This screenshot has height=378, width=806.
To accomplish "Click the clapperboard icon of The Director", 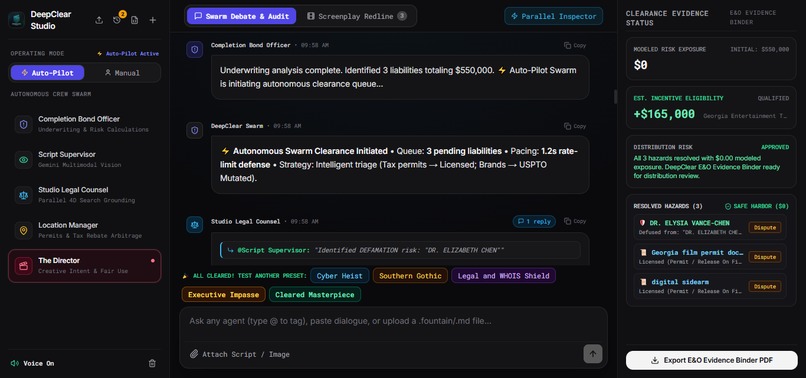I will pos(24,266).
